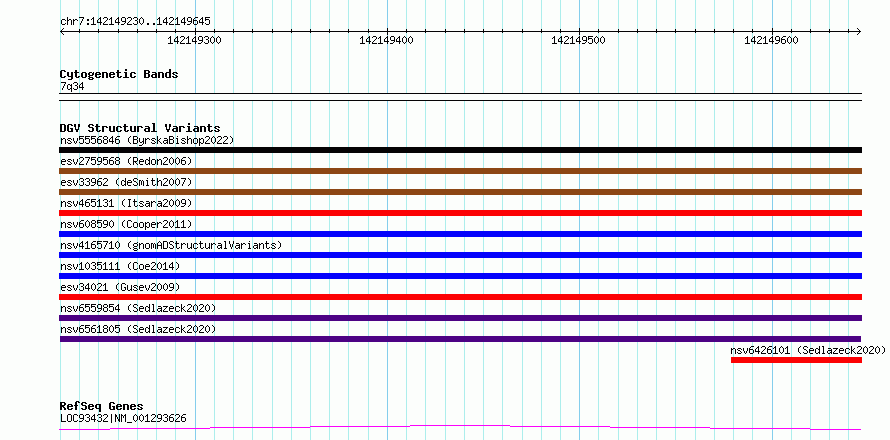This screenshot has width=890, height=440.
Task: Click the ruler's left arrowhead
Action: (x=63, y=31)
